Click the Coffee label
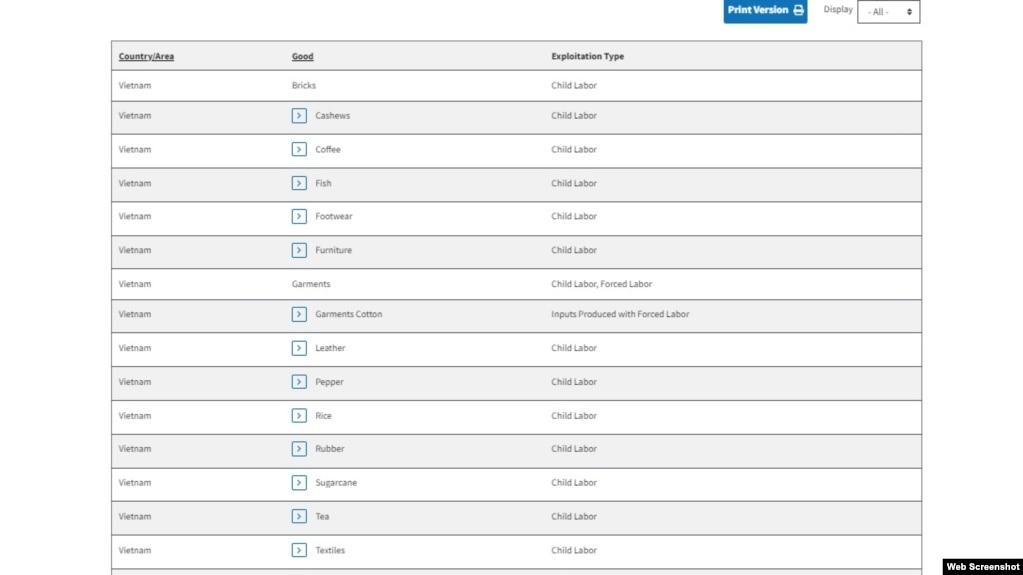Viewport: 1023px width, 575px height. [328, 149]
